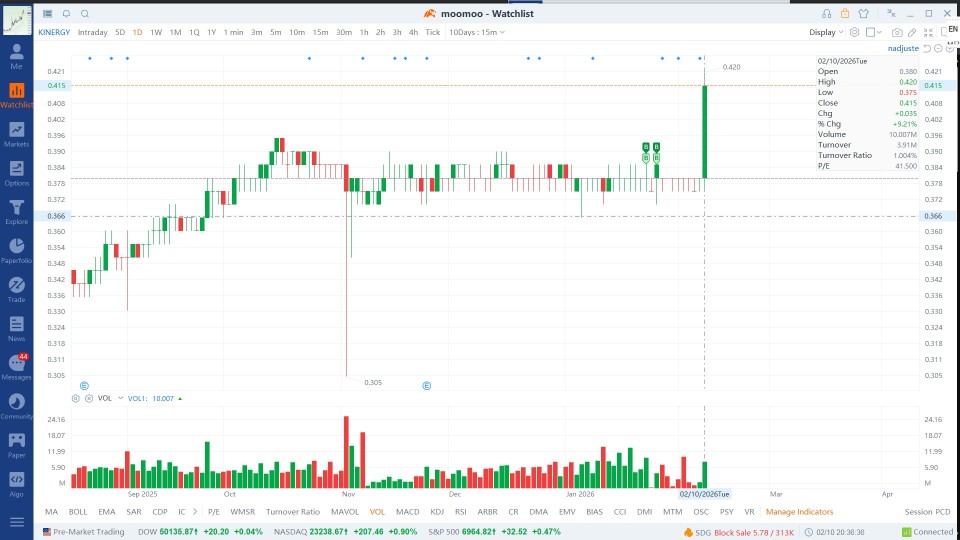Take a chart screenshot with camera icon
The image size is (960, 540).
tap(897, 32)
